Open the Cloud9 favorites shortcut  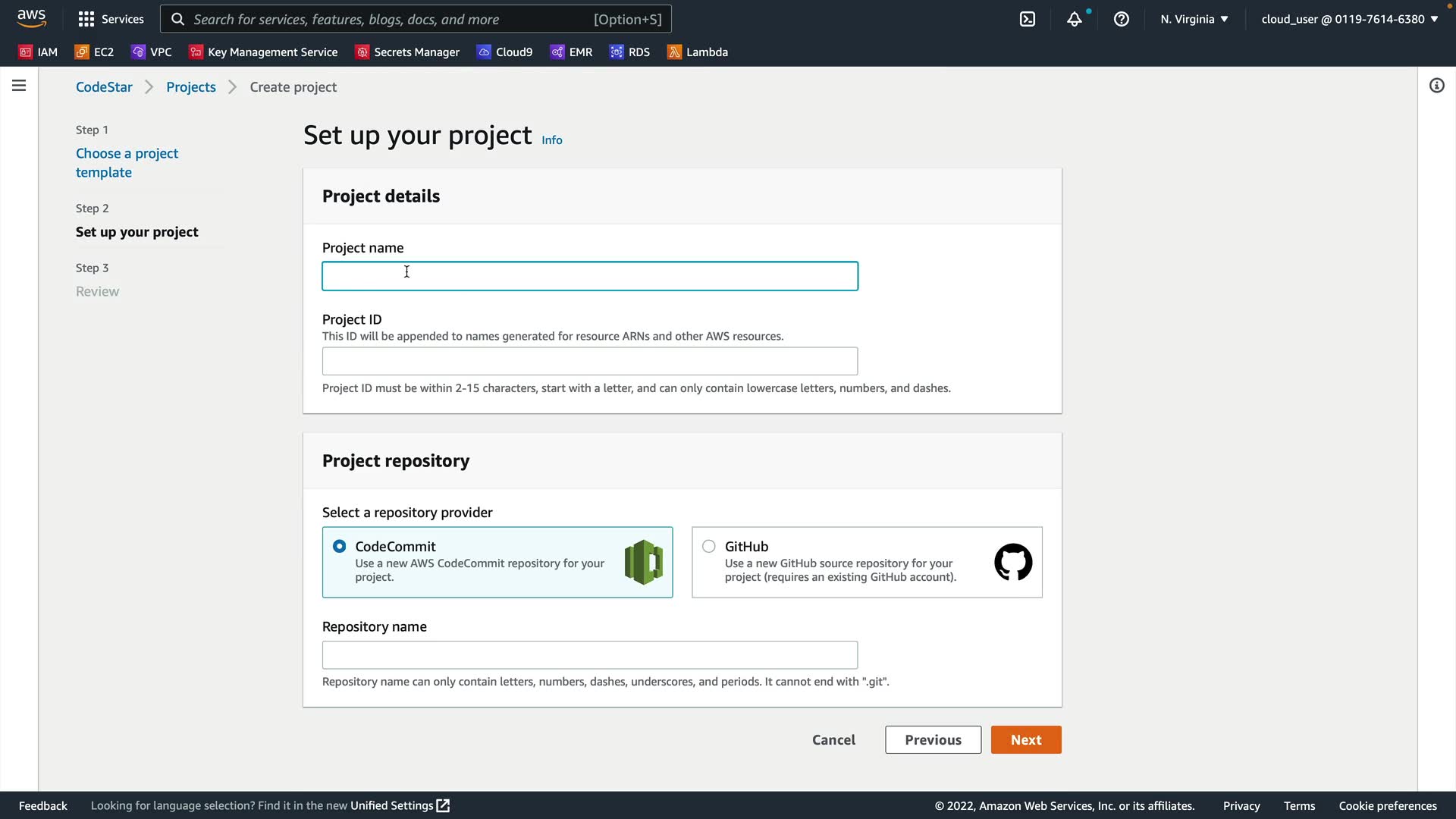[504, 52]
